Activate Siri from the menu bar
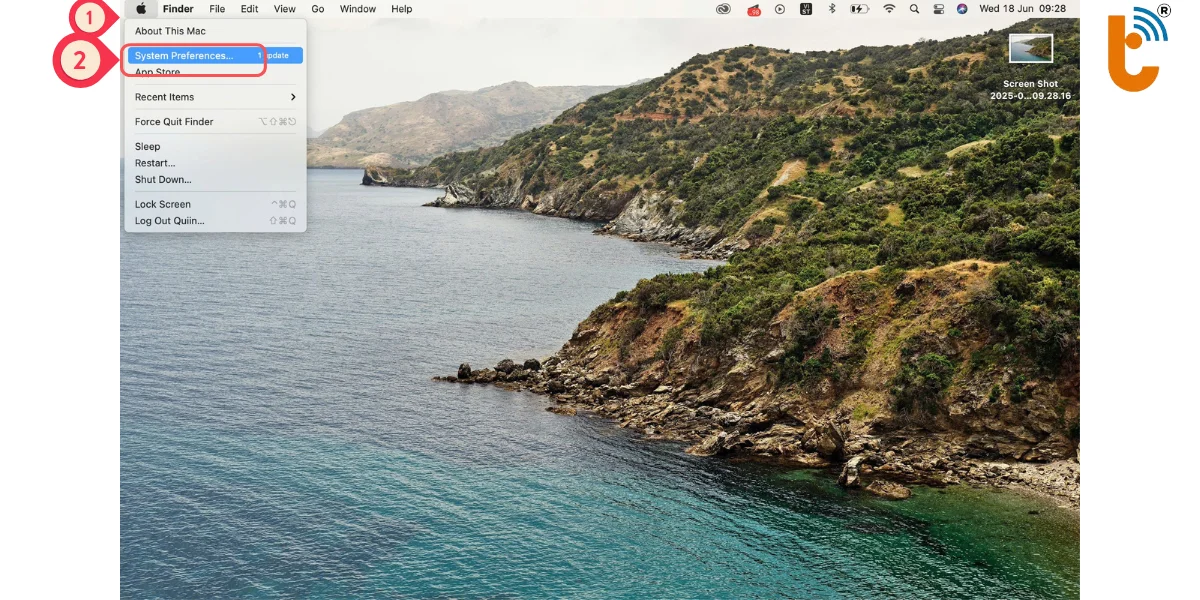This screenshot has height=600, width=1200. [963, 9]
